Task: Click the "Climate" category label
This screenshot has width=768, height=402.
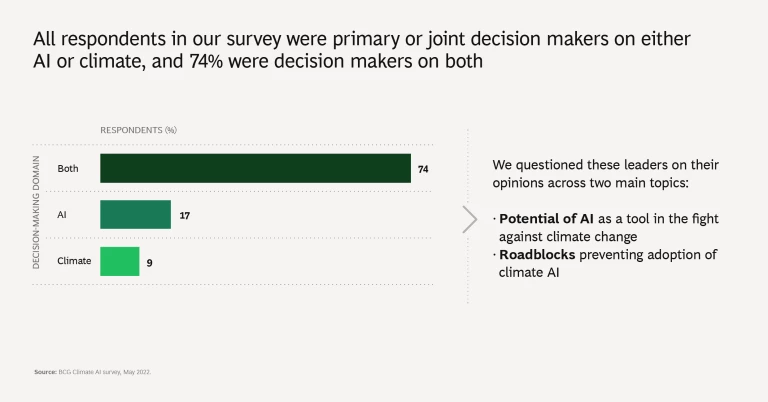Action: coord(74,261)
